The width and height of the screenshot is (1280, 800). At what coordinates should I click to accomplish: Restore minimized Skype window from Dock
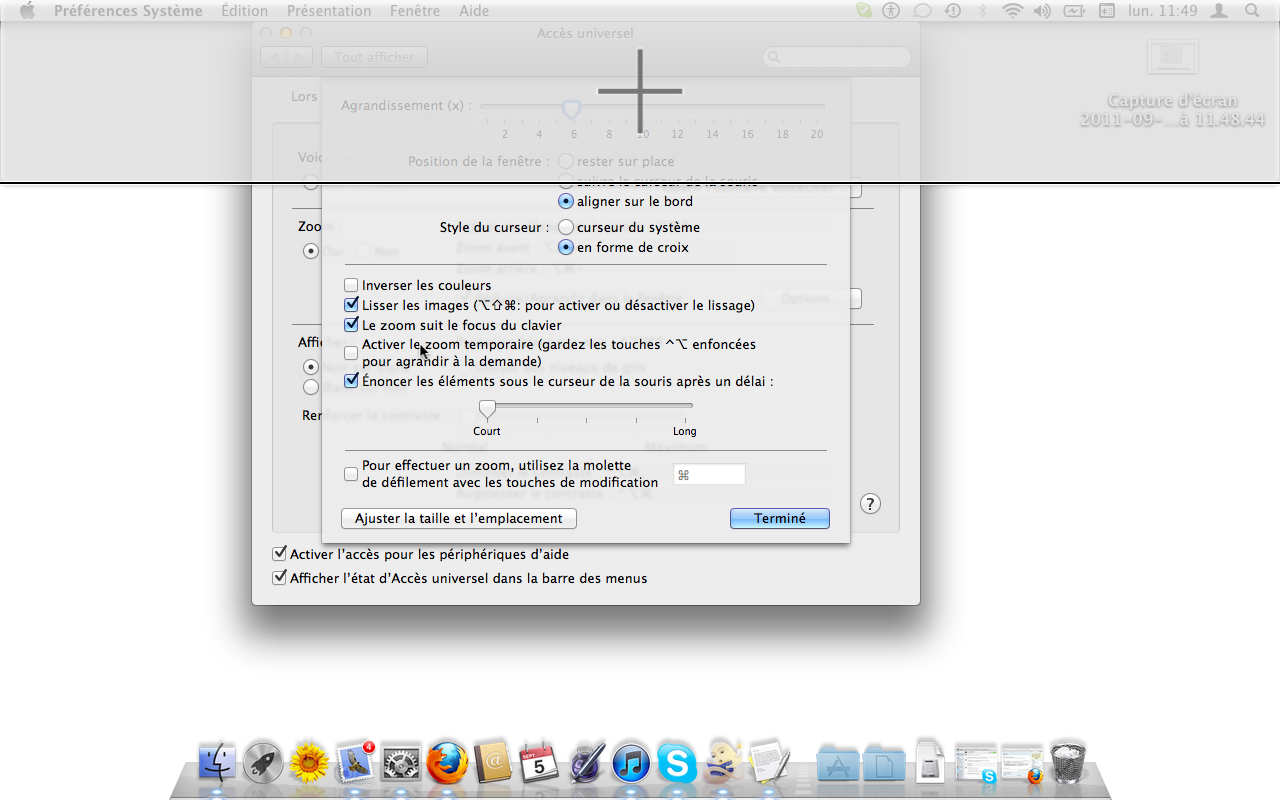coord(976,765)
